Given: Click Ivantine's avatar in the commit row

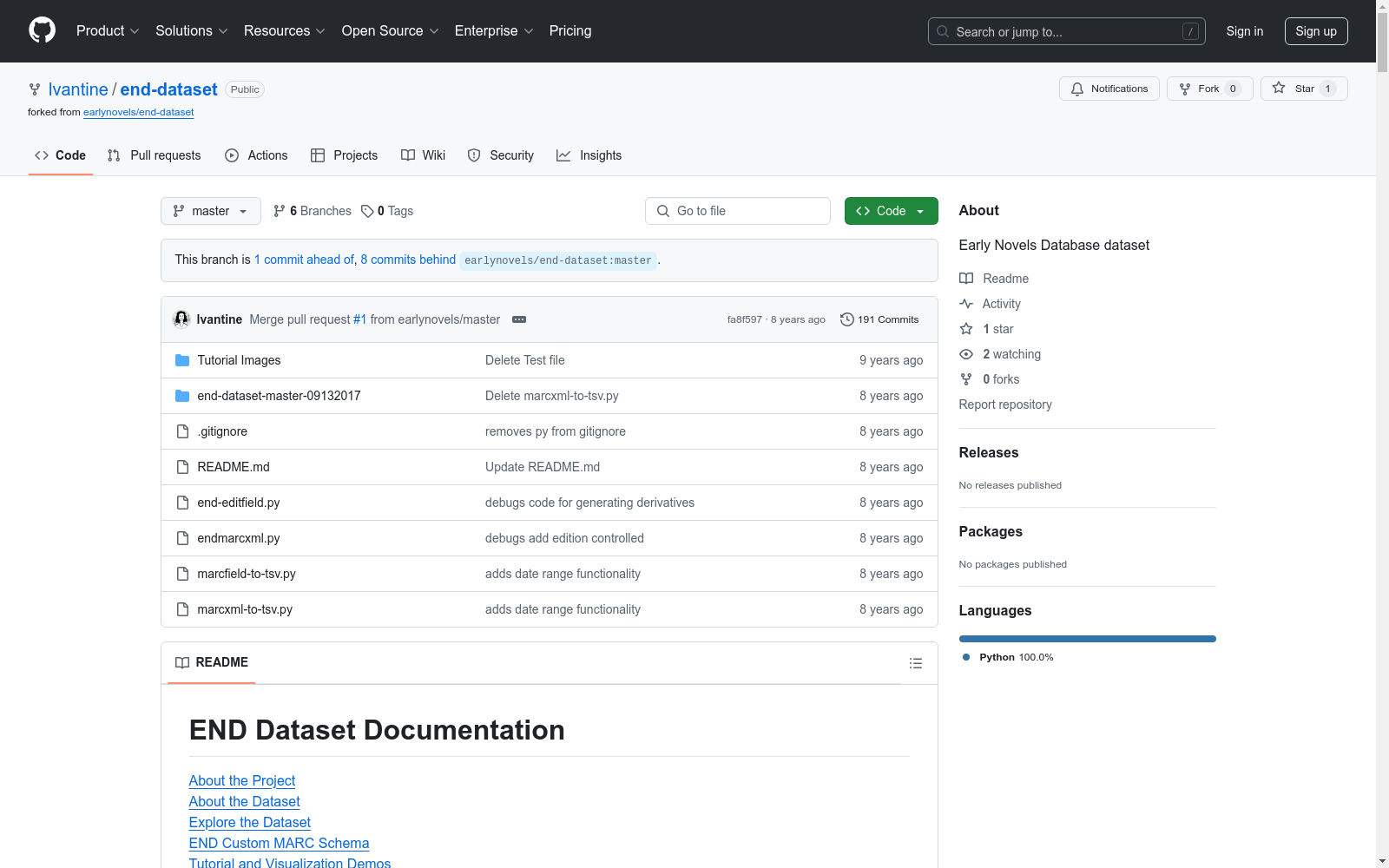Looking at the screenshot, I should pyautogui.click(x=181, y=319).
